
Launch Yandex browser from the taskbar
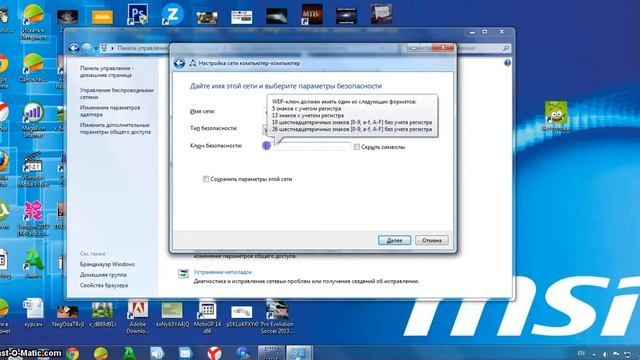pyautogui.click(x=214, y=353)
